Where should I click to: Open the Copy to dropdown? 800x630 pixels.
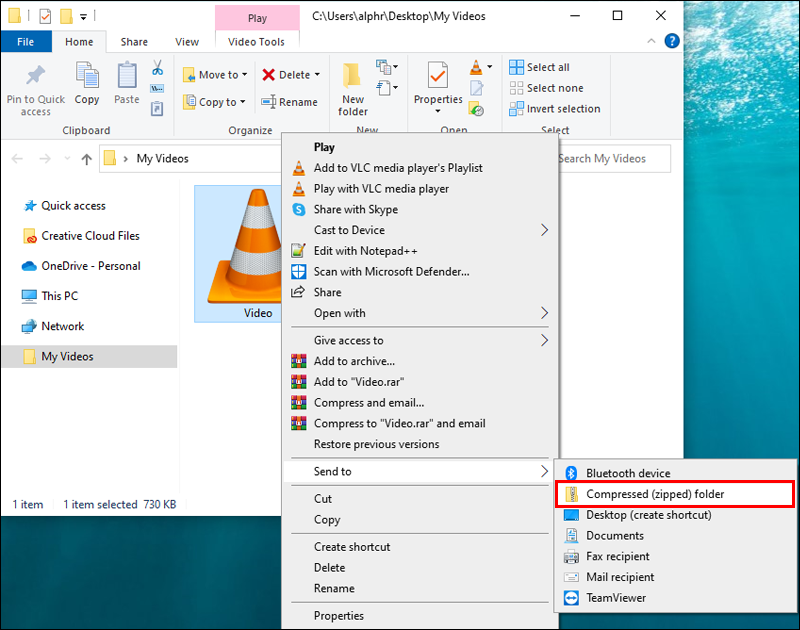coord(214,102)
